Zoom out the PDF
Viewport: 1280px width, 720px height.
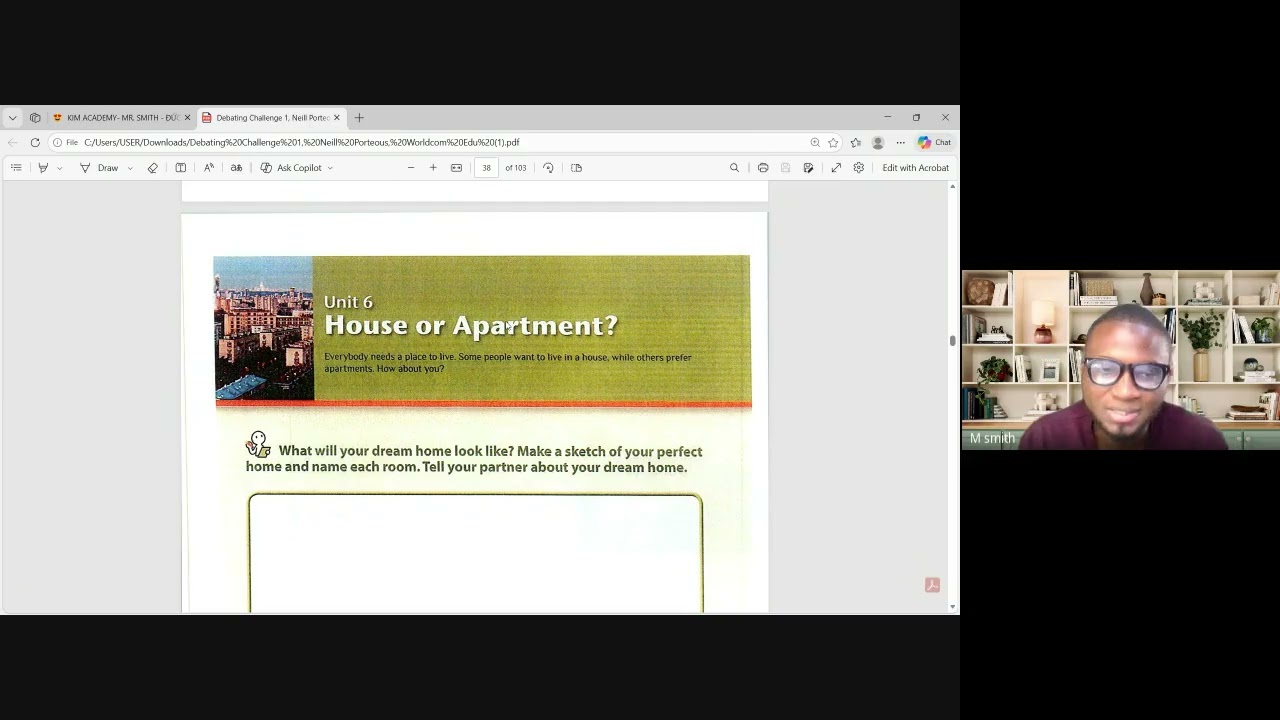[411, 168]
